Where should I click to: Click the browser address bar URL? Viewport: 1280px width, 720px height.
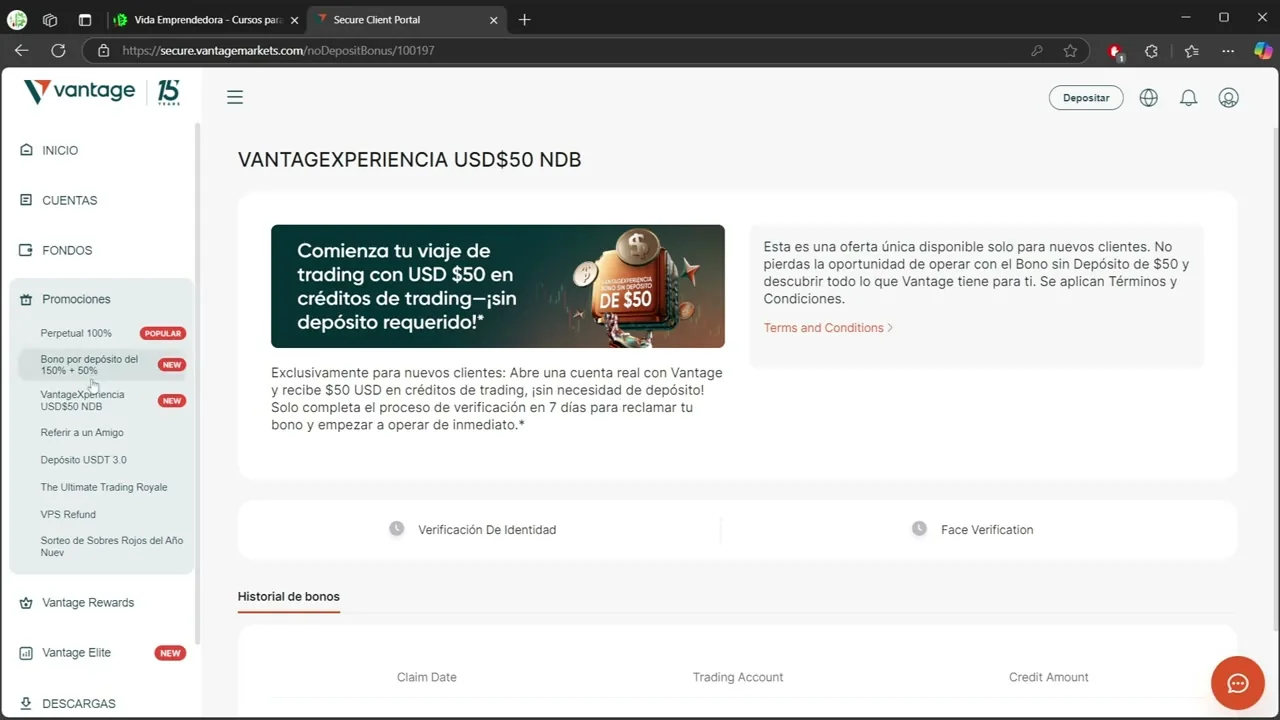coord(278,50)
